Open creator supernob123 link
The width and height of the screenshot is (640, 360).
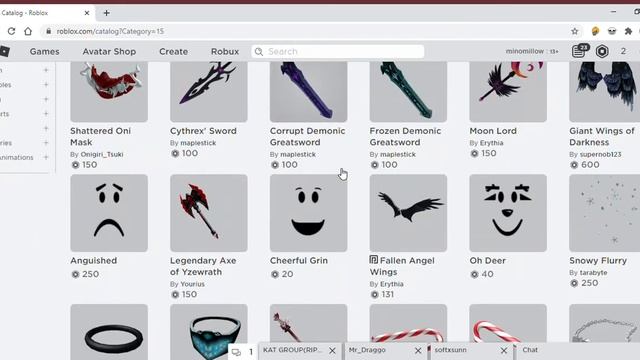point(600,154)
